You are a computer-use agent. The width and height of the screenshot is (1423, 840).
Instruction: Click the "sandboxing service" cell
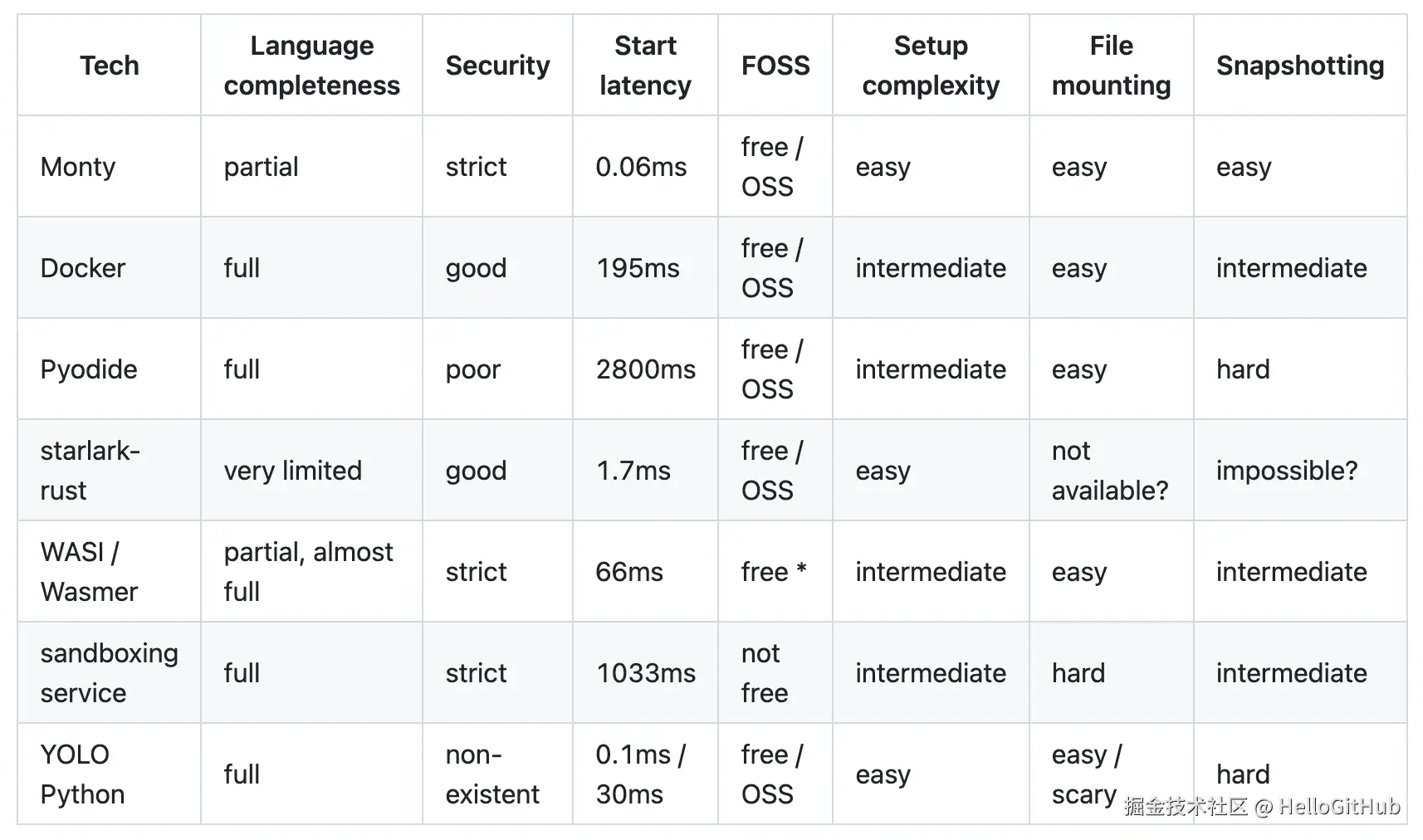109,673
